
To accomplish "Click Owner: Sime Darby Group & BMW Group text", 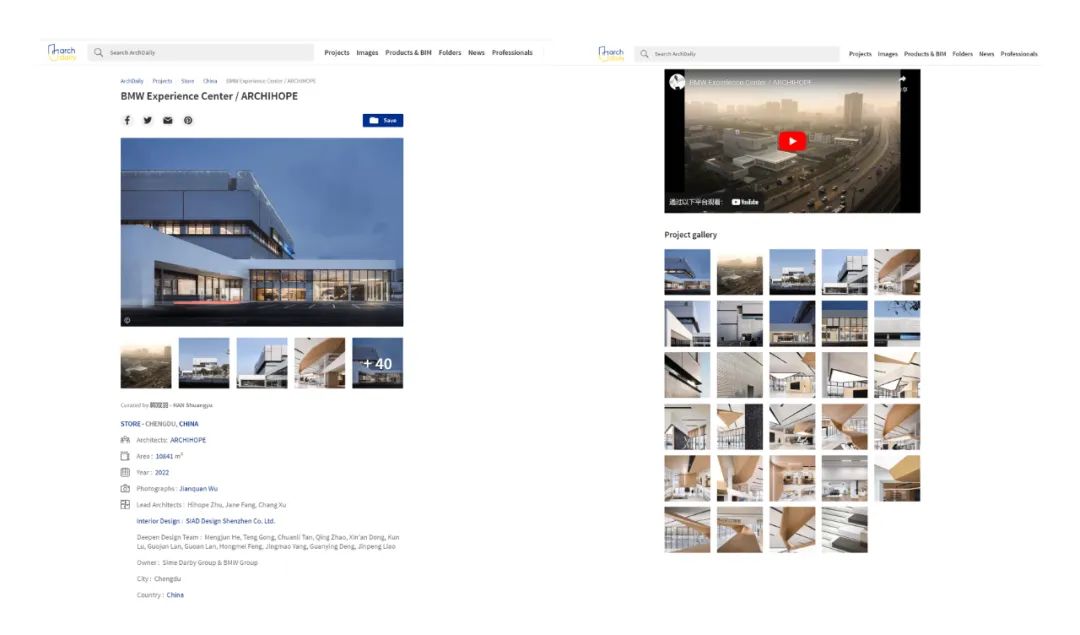I will pos(197,563).
